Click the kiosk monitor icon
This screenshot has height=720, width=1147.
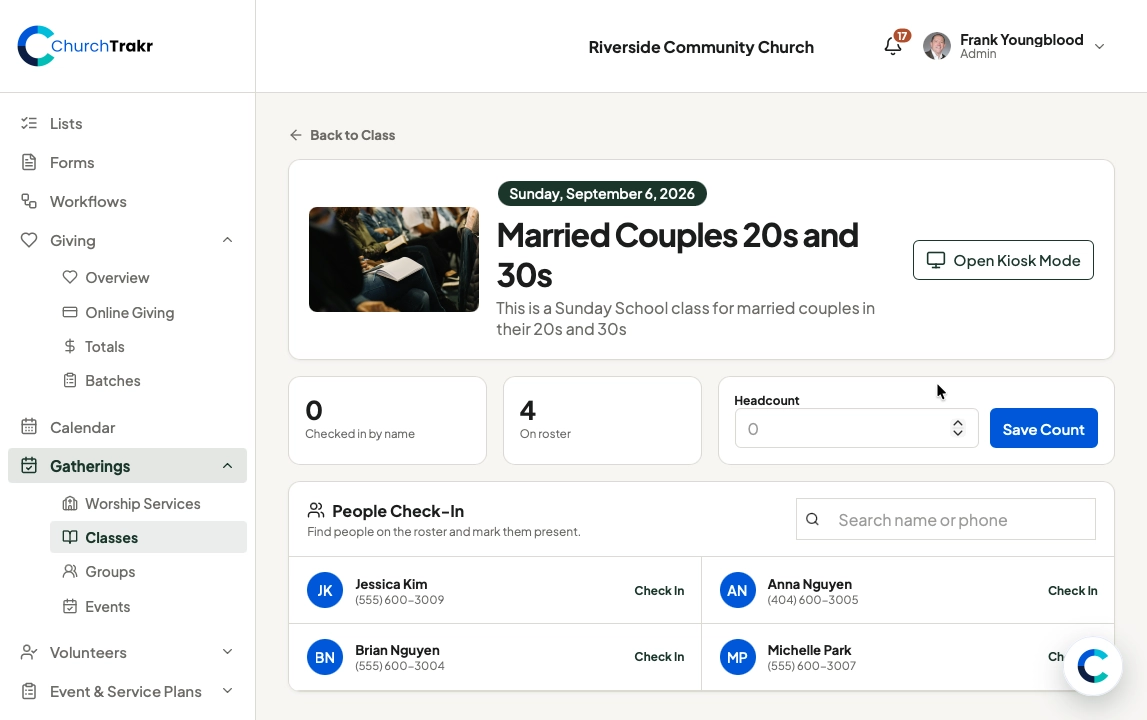point(936,260)
